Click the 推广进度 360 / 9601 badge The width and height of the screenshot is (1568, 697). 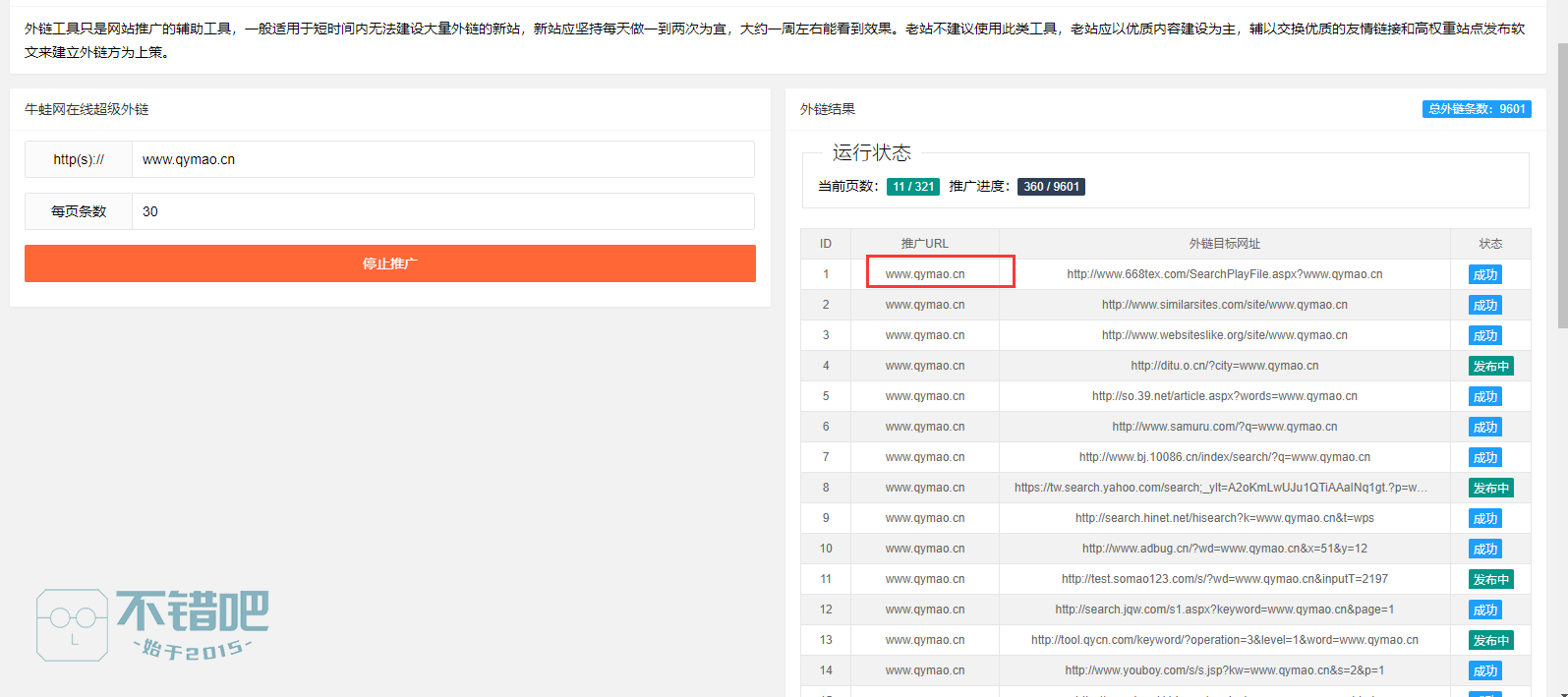point(1050,187)
